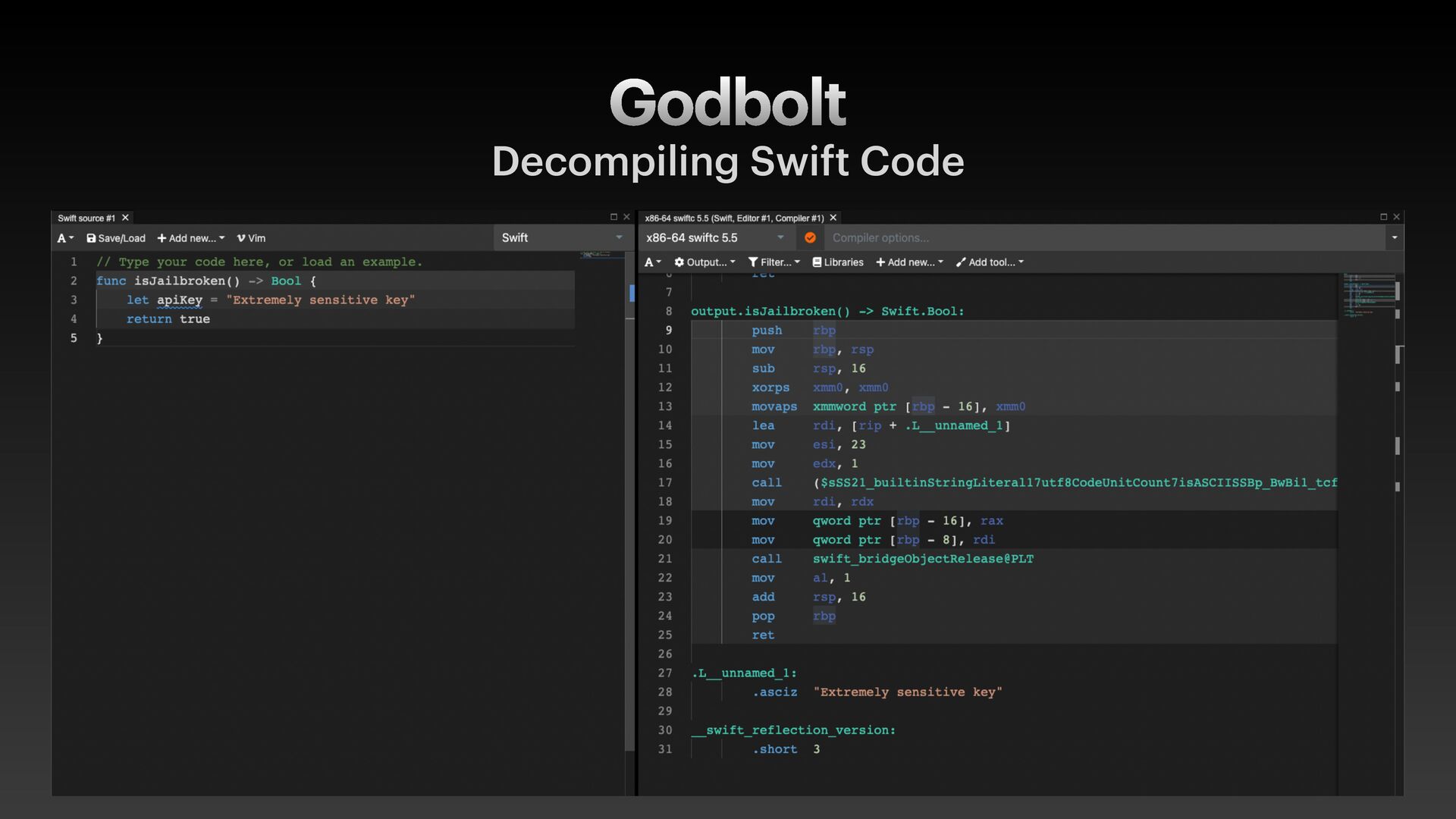Click the Save/Load button
The image size is (1456, 819).
coord(116,238)
